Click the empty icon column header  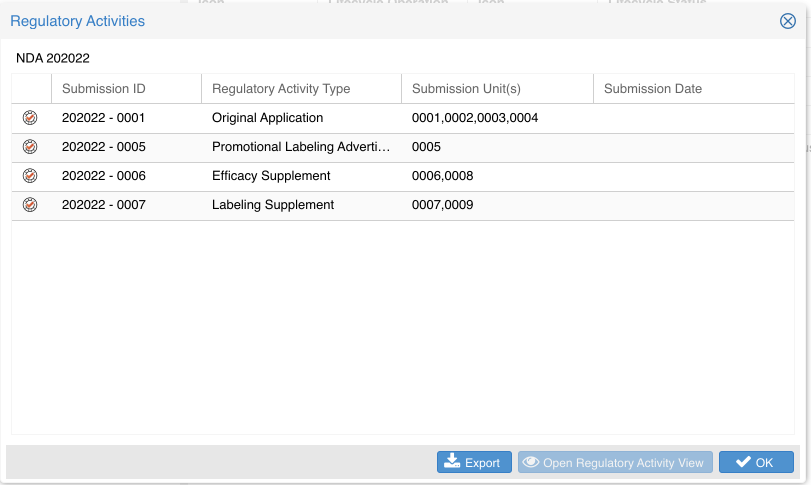pos(31,89)
